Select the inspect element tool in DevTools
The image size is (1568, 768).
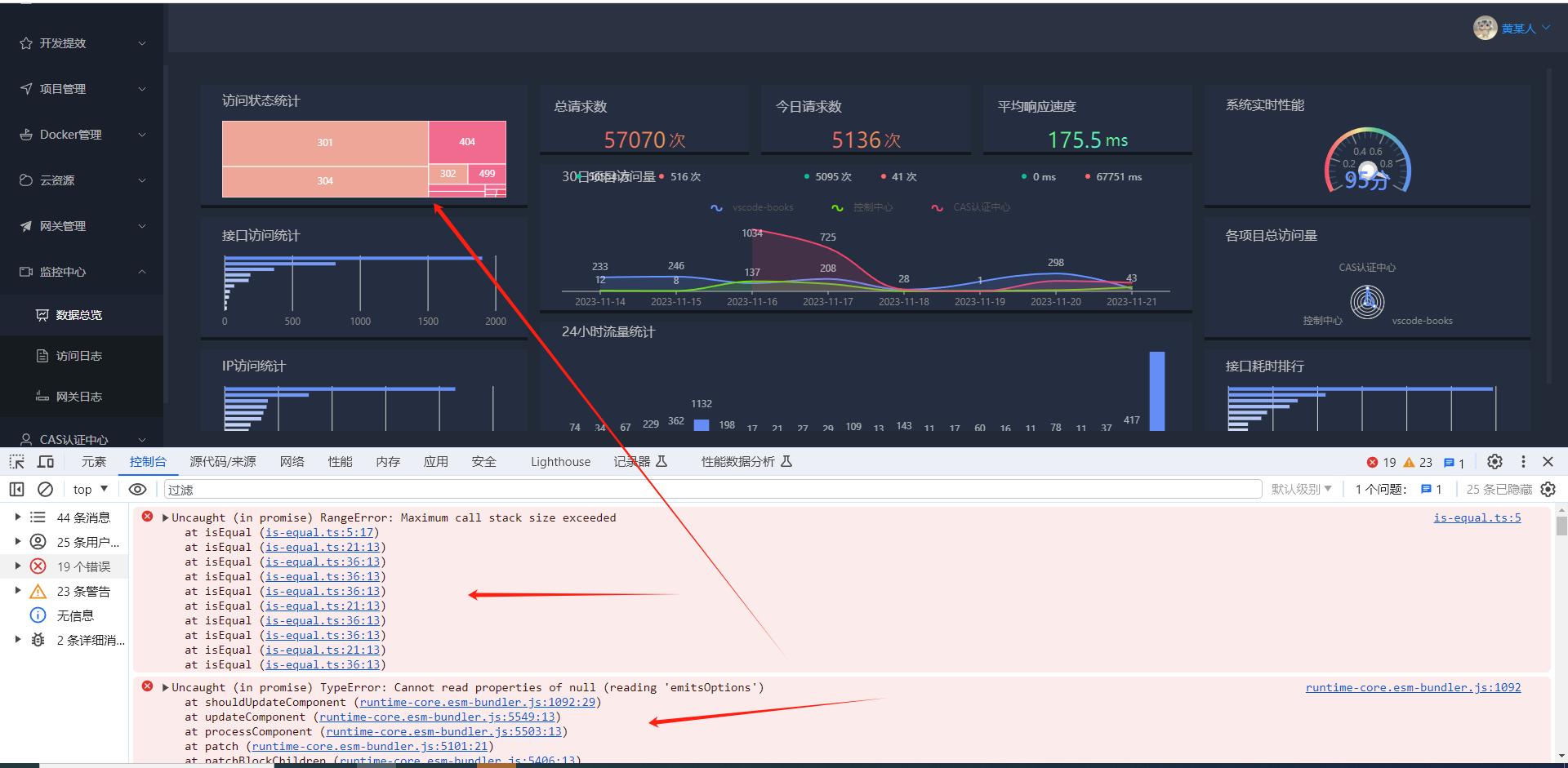click(16, 461)
